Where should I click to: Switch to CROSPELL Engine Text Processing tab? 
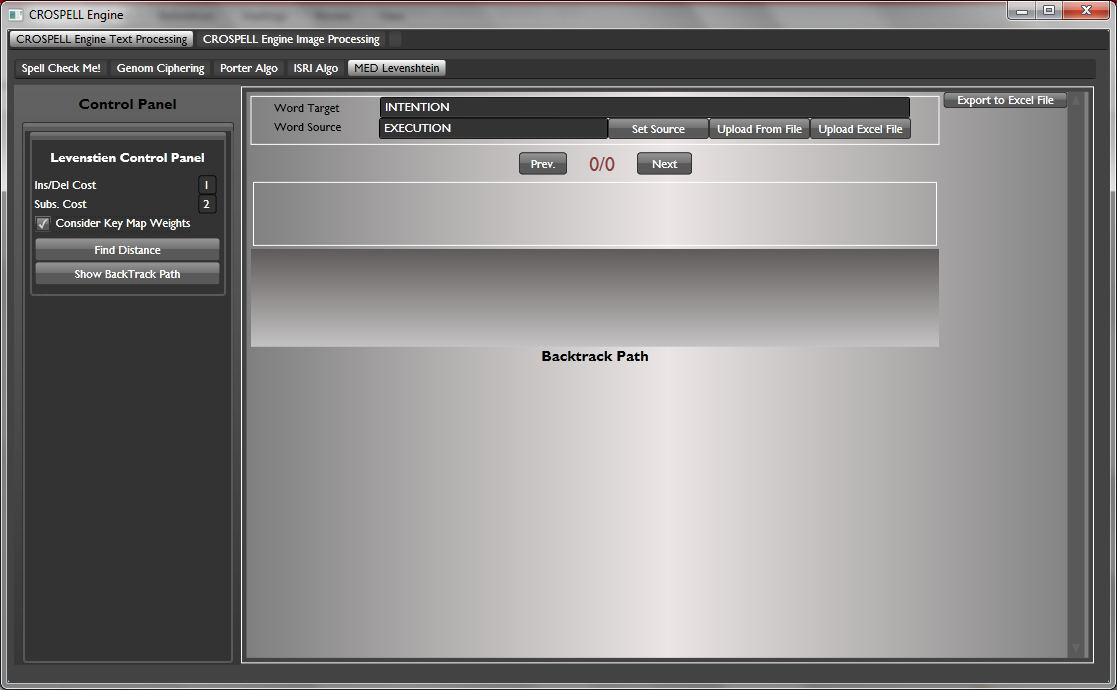[101, 39]
